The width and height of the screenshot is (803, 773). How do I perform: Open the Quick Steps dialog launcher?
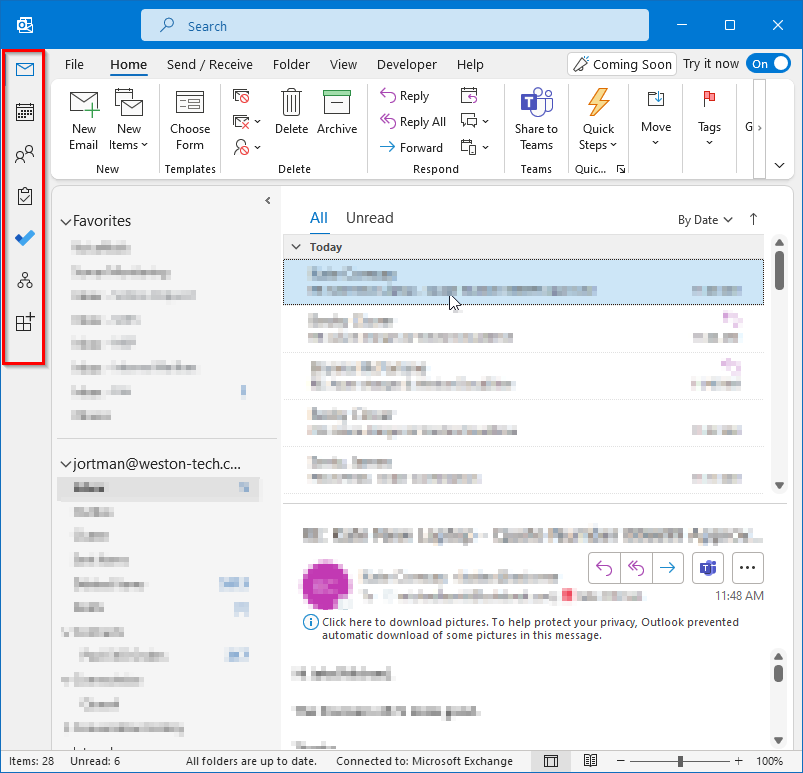(x=621, y=169)
